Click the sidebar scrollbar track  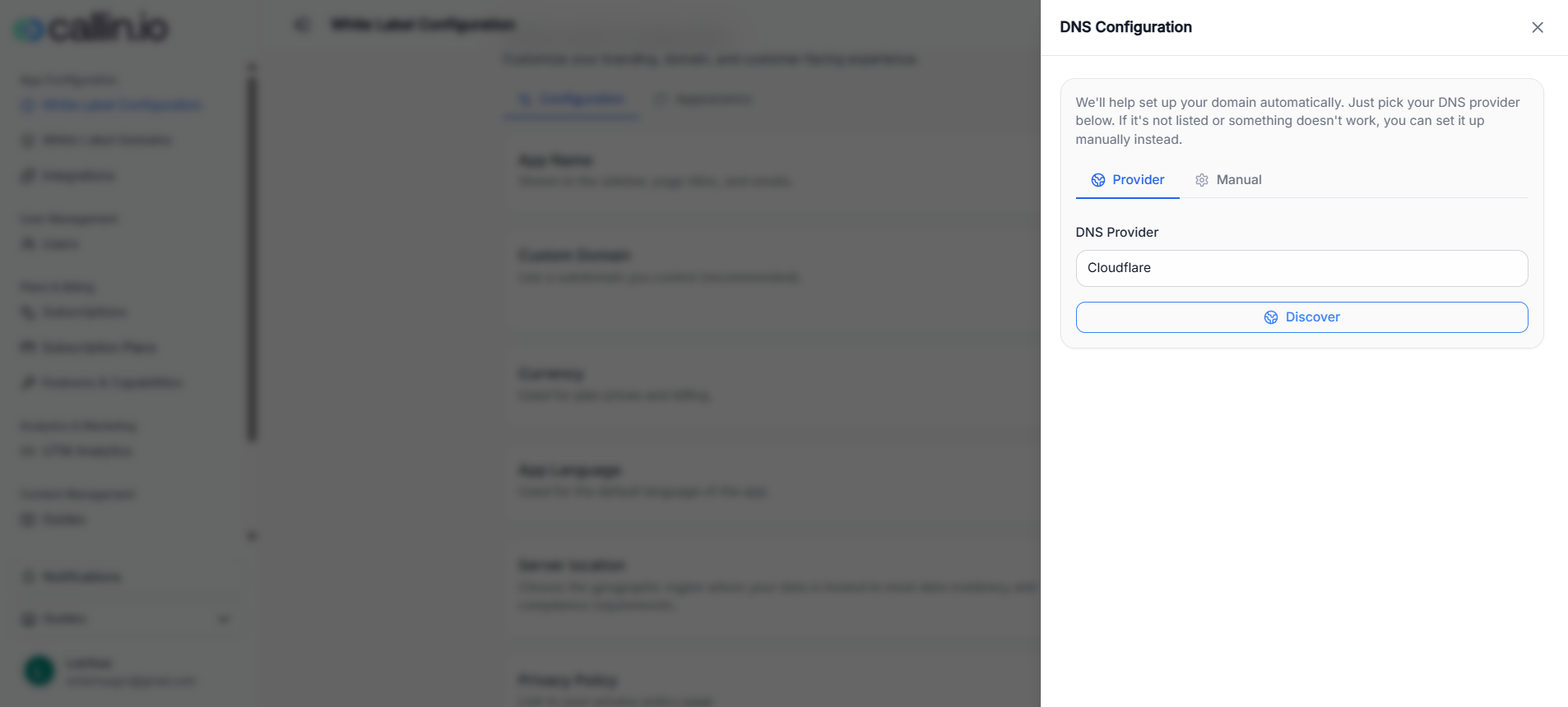tap(252, 247)
